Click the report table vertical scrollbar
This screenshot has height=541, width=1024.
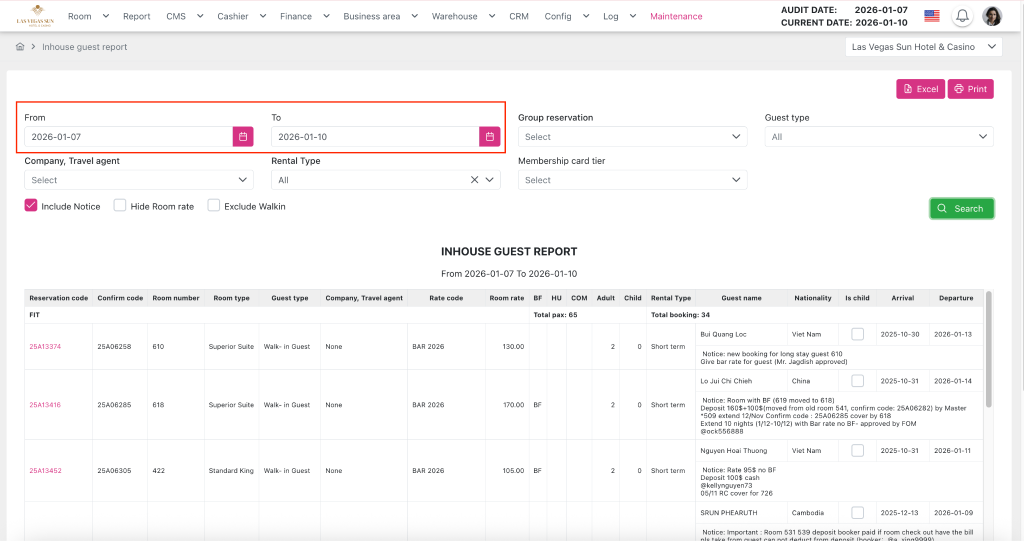(989, 340)
